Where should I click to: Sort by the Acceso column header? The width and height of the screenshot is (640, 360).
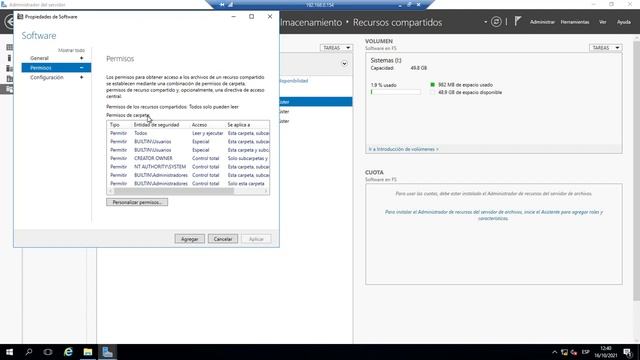[199, 124]
